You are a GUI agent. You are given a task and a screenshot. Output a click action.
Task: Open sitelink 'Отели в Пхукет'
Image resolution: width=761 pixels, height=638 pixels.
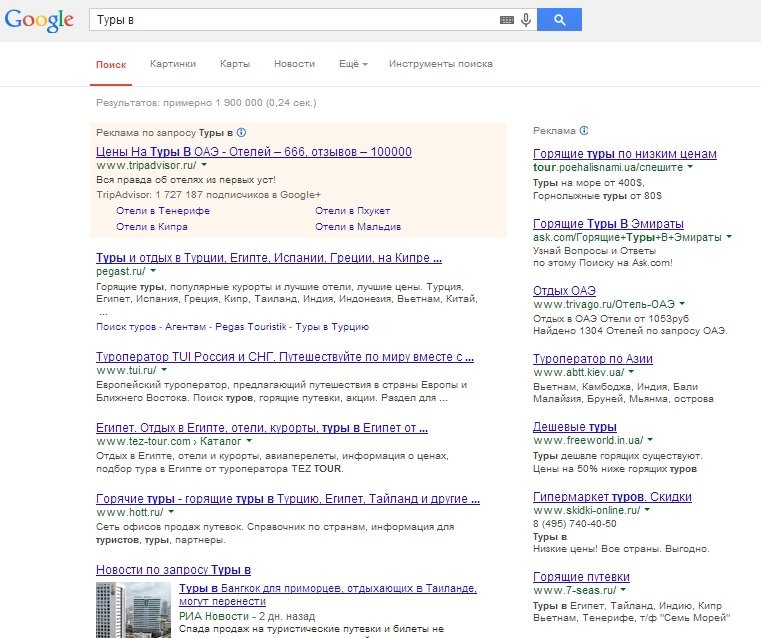point(352,211)
